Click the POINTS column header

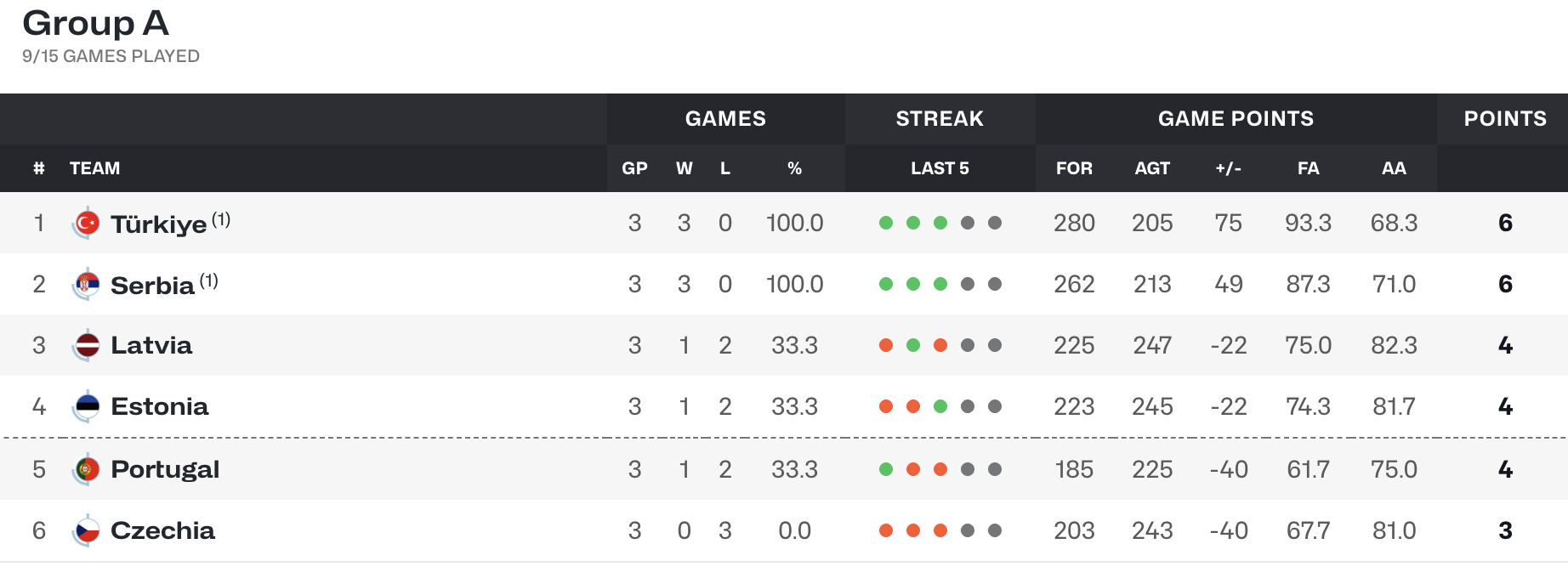pyautogui.click(x=1505, y=118)
